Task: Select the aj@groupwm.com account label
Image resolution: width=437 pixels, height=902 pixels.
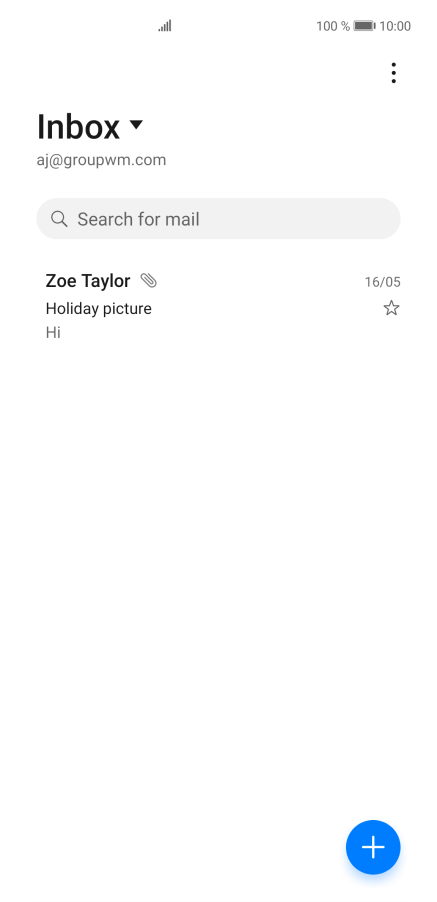Action: pyautogui.click(x=101, y=160)
